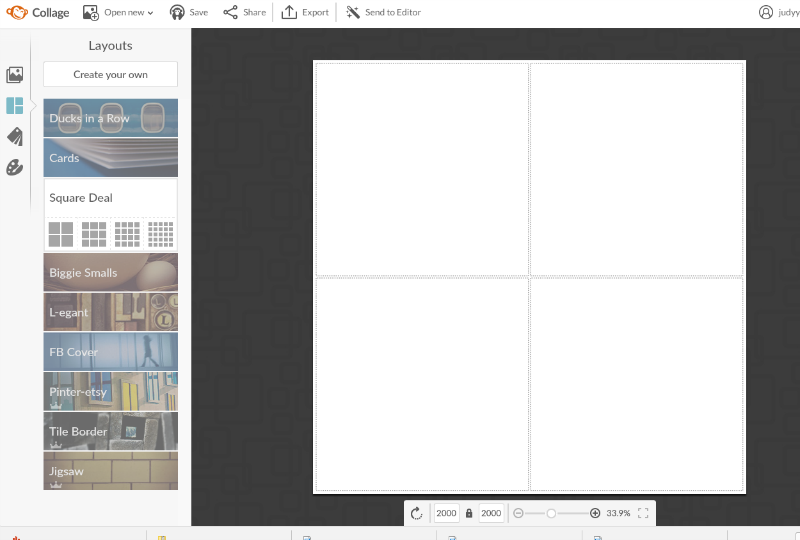Expand the Ducks in a Row layouts
Screen dimensions: 800x540
(x=110, y=118)
